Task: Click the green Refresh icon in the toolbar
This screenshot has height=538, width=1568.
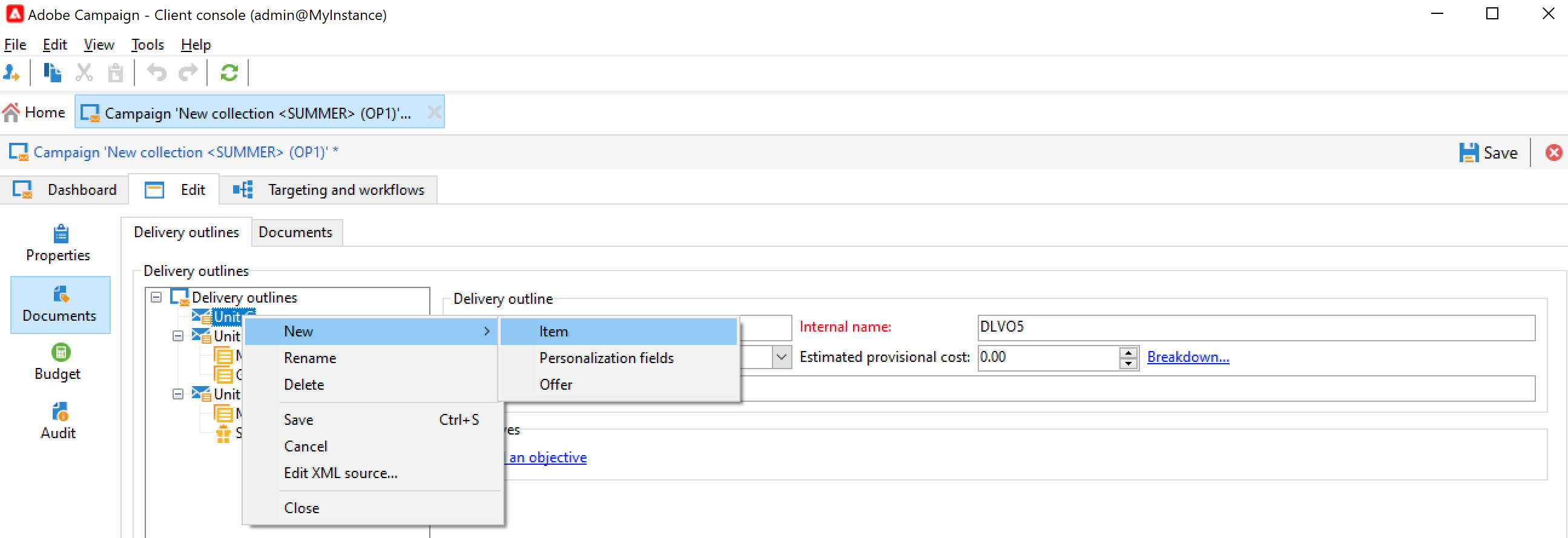Action: (x=229, y=73)
